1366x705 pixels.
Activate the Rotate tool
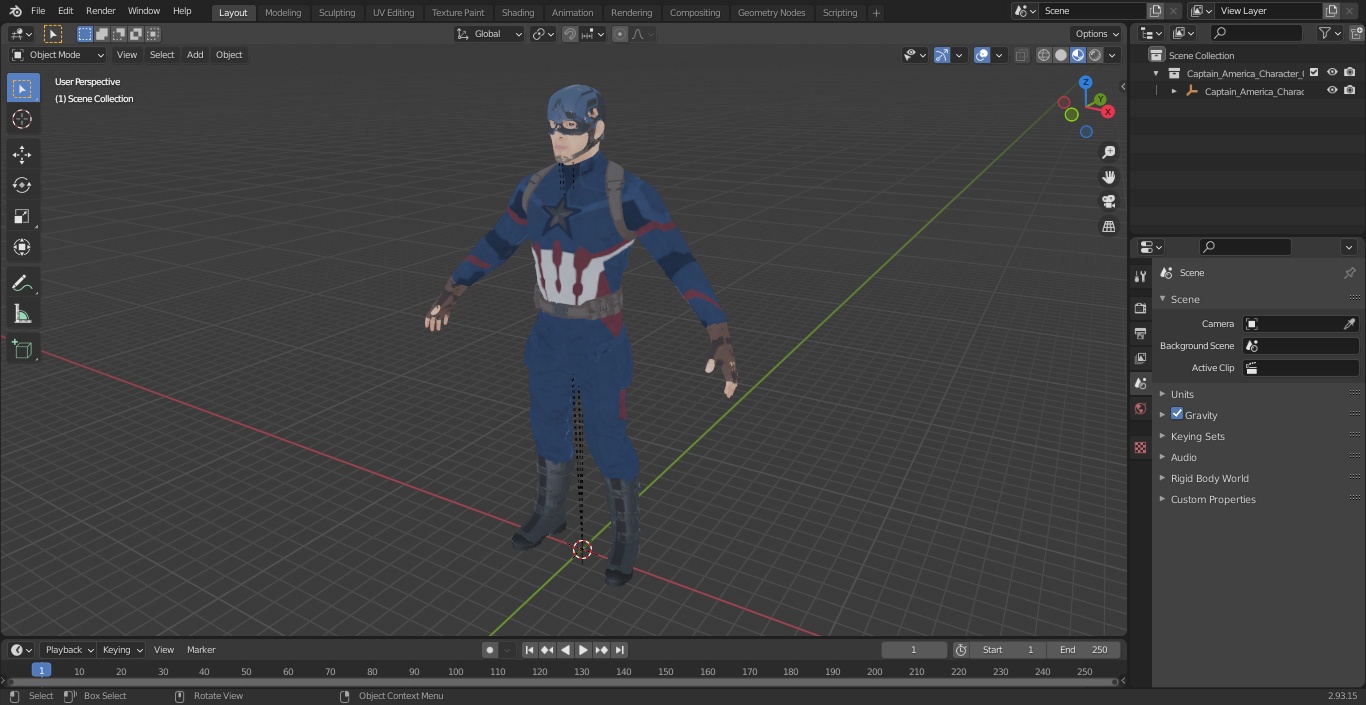pyautogui.click(x=22, y=185)
